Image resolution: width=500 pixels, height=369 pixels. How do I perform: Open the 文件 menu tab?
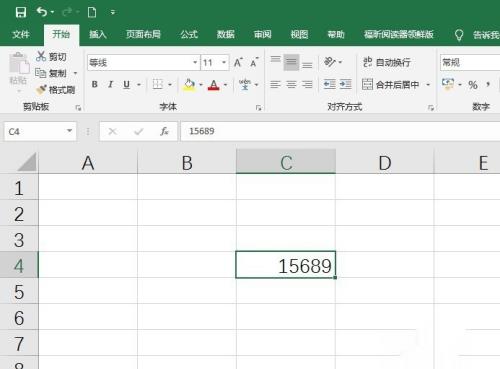point(21,34)
